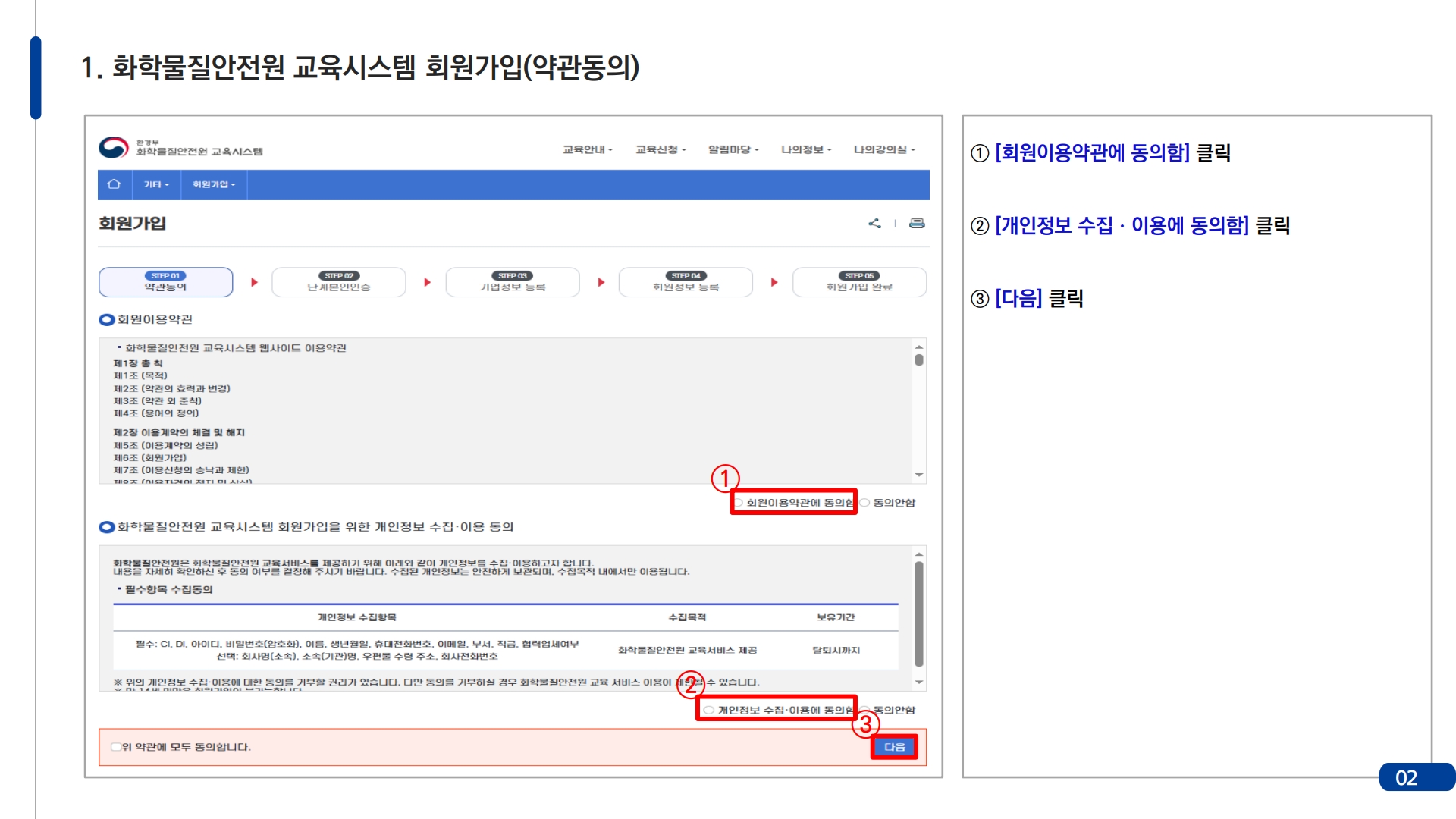Click down arrow on privacy box scrollbar
Screen dimensions: 1456x819
pyautogui.click(x=919, y=682)
